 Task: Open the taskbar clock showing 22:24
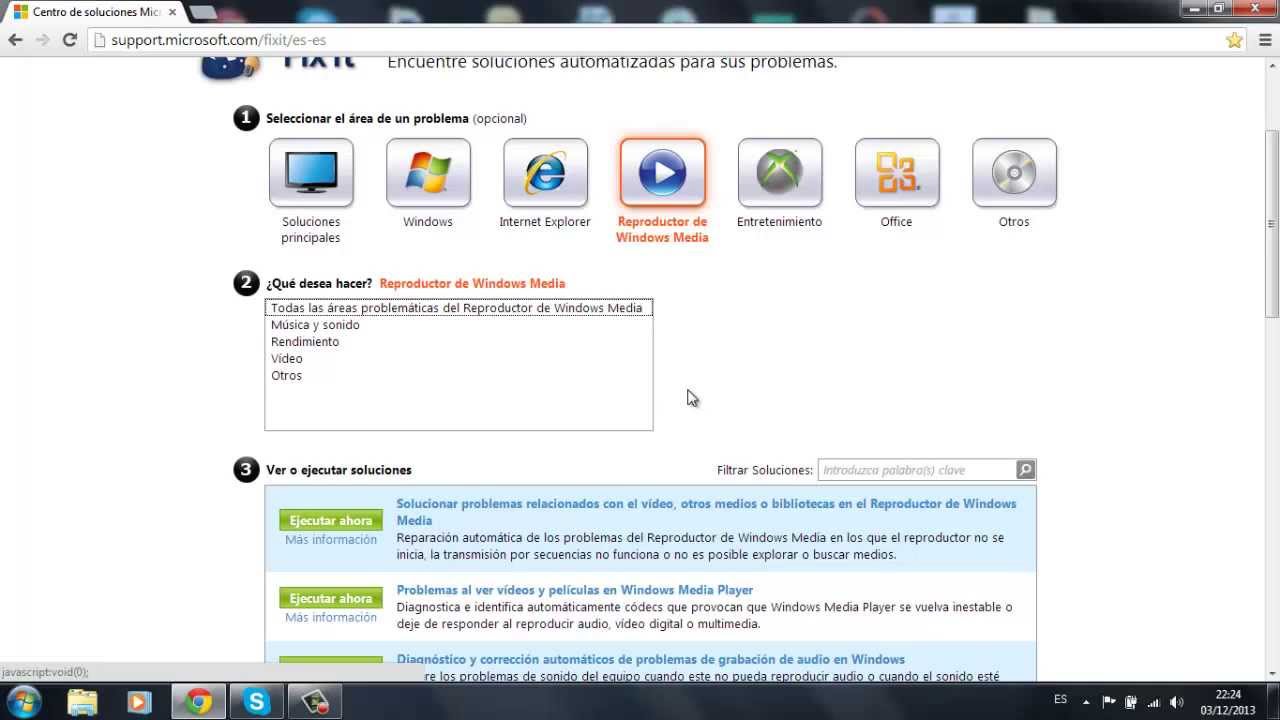click(x=1228, y=702)
